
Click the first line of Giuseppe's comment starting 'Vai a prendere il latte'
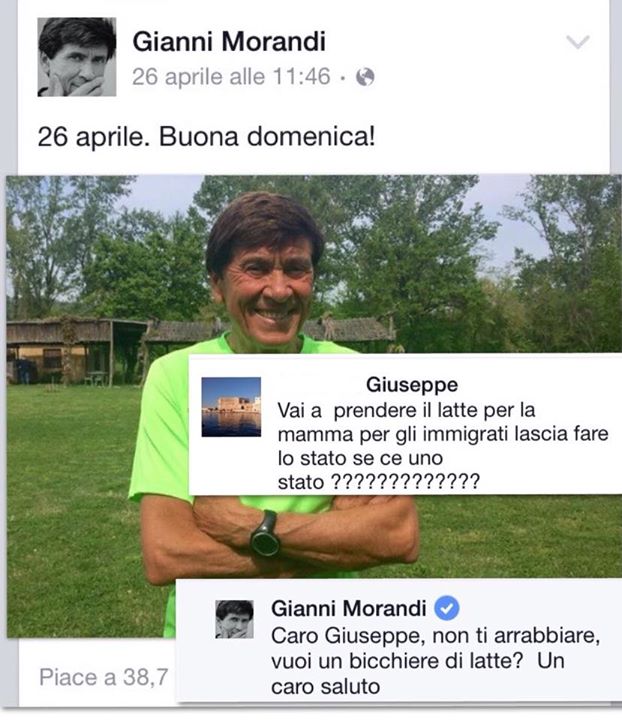click(x=406, y=410)
